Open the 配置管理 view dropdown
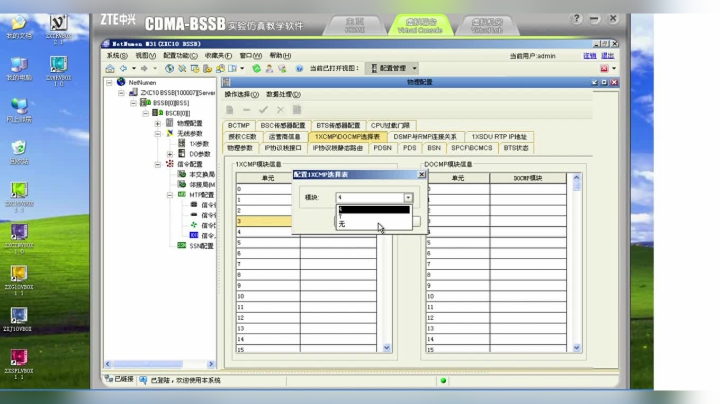Viewport: 720px width, 404px height. coord(414,68)
